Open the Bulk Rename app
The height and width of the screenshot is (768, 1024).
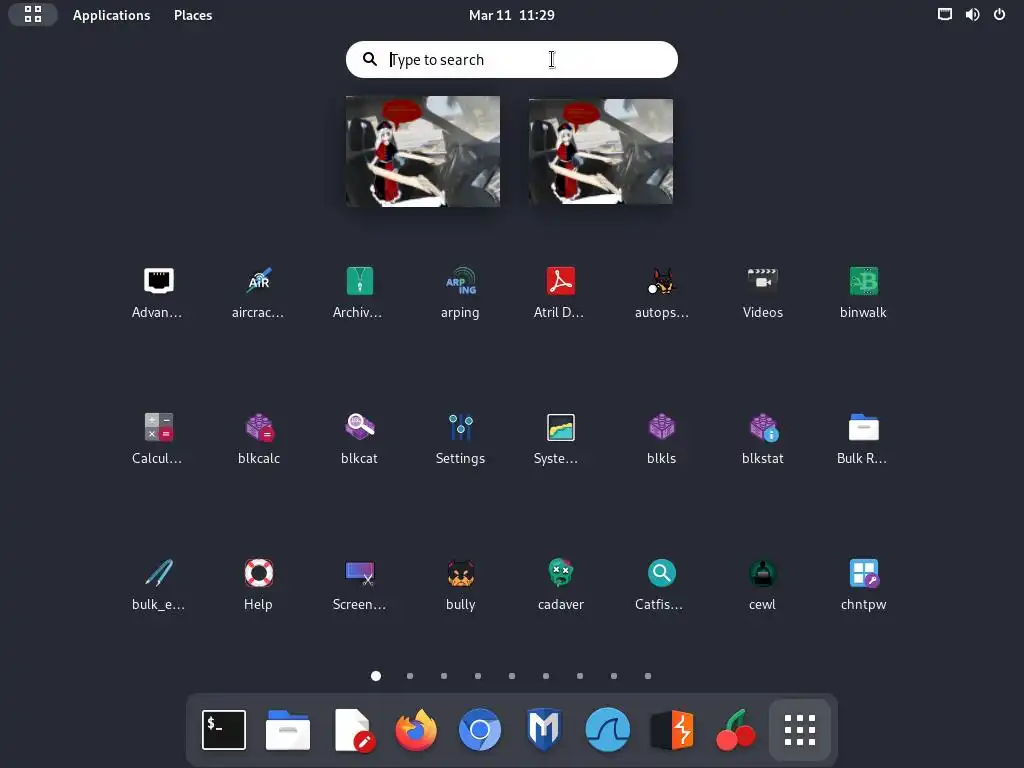point(863,428)
